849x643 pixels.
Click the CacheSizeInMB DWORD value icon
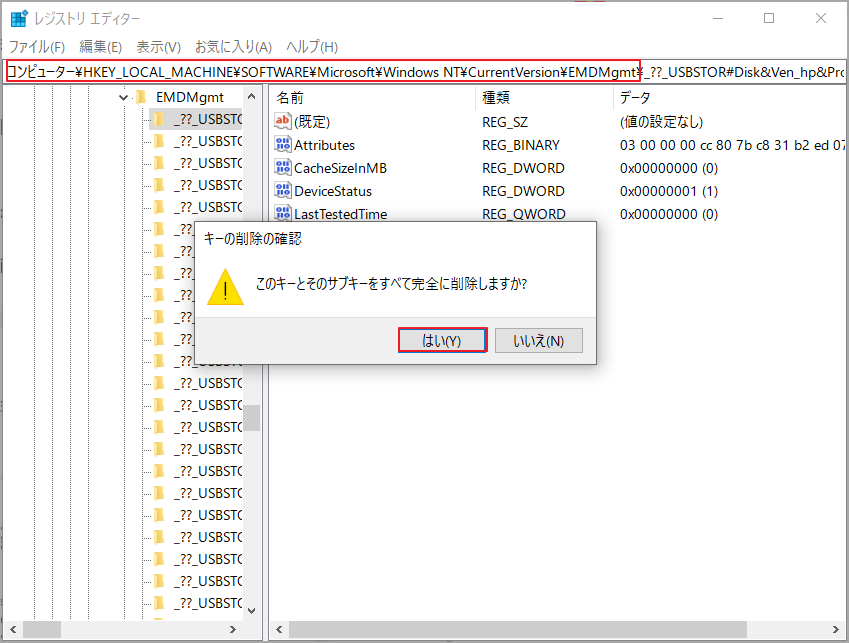(x=282, y=168)
